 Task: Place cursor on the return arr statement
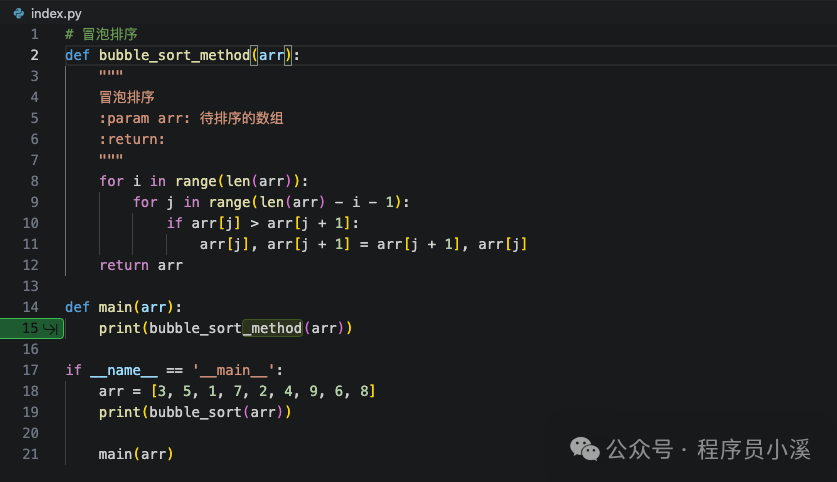[140, 265]
